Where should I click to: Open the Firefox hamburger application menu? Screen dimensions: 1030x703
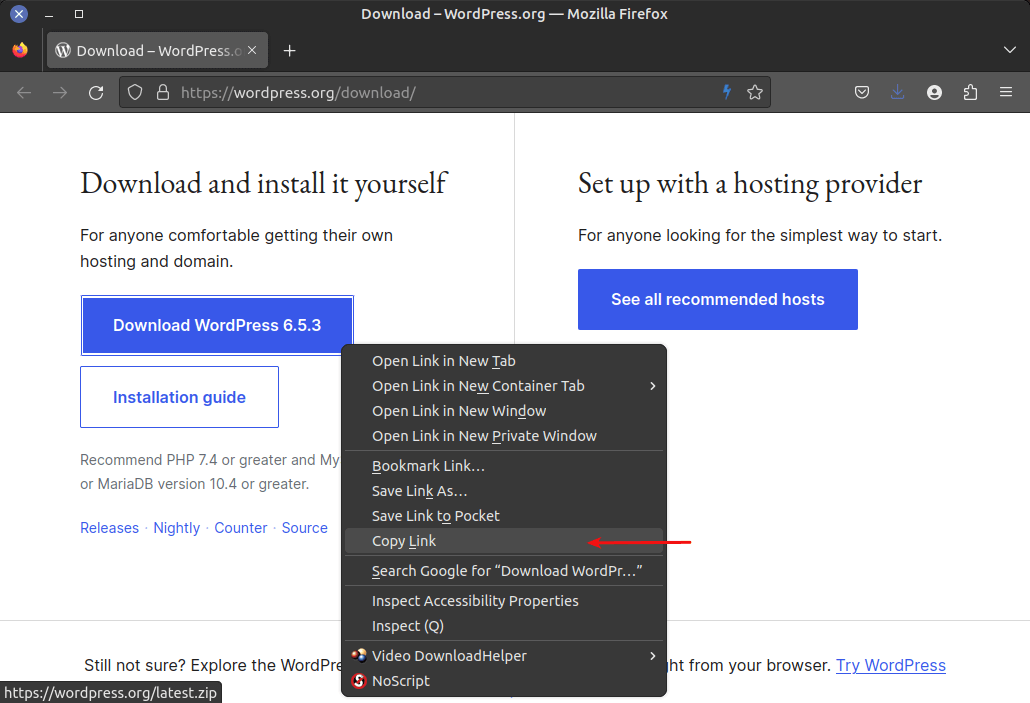[1006, 93]
